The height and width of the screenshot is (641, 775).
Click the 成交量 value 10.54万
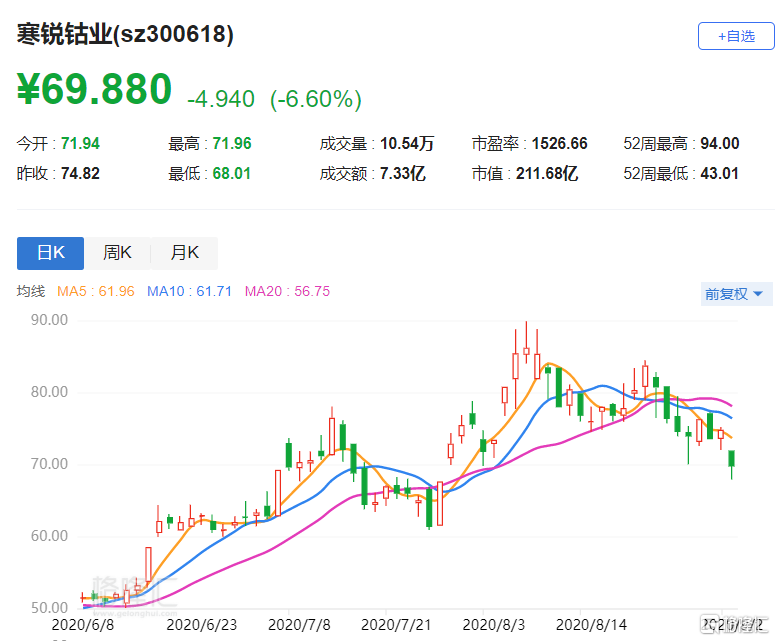coord(407,143)
